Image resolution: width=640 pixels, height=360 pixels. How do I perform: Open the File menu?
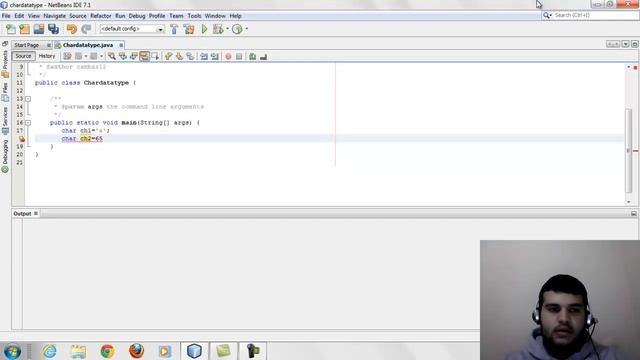pyautogui.click(x=6, y=16)
